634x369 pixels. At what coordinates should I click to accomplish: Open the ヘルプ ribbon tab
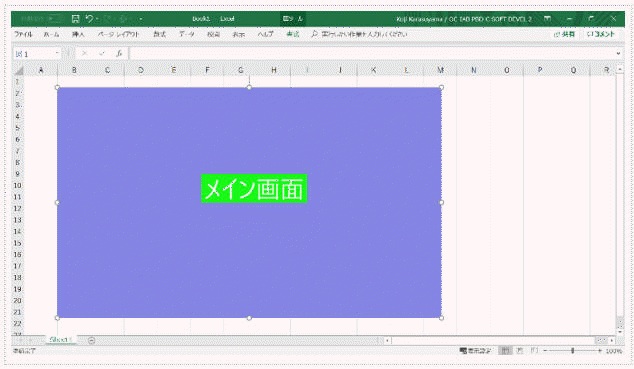coord(265,34)
